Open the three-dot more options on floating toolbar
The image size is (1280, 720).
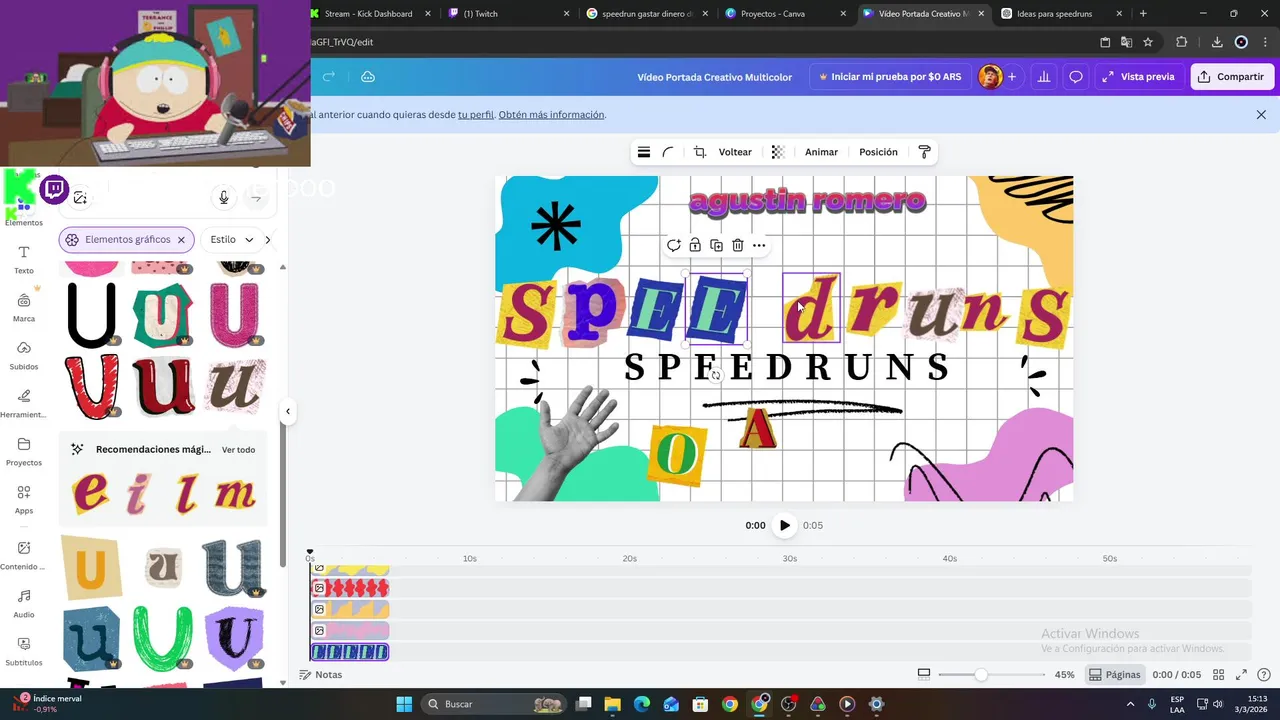coord(759,245)
